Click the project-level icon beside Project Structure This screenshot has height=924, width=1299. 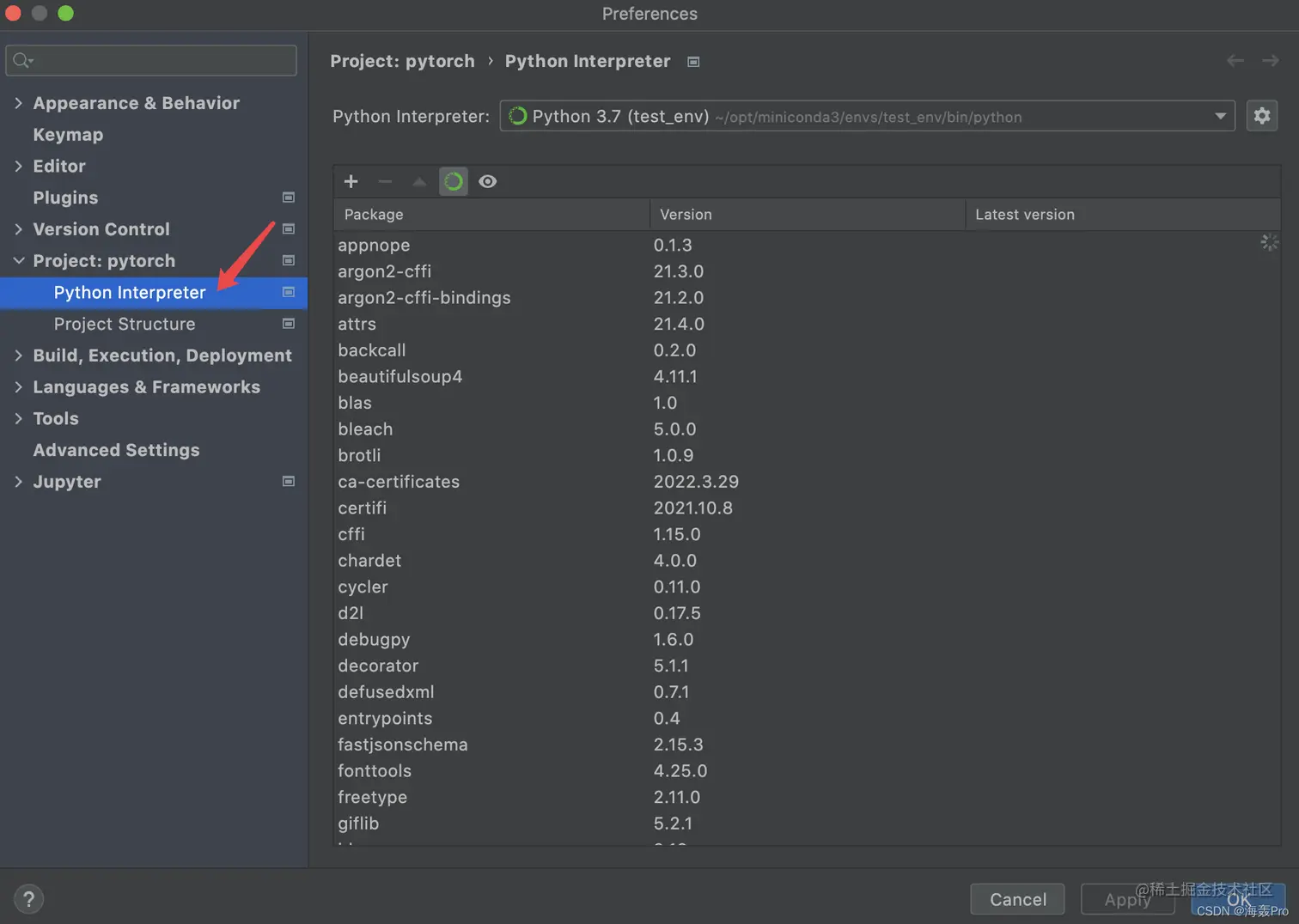(289, 324)
